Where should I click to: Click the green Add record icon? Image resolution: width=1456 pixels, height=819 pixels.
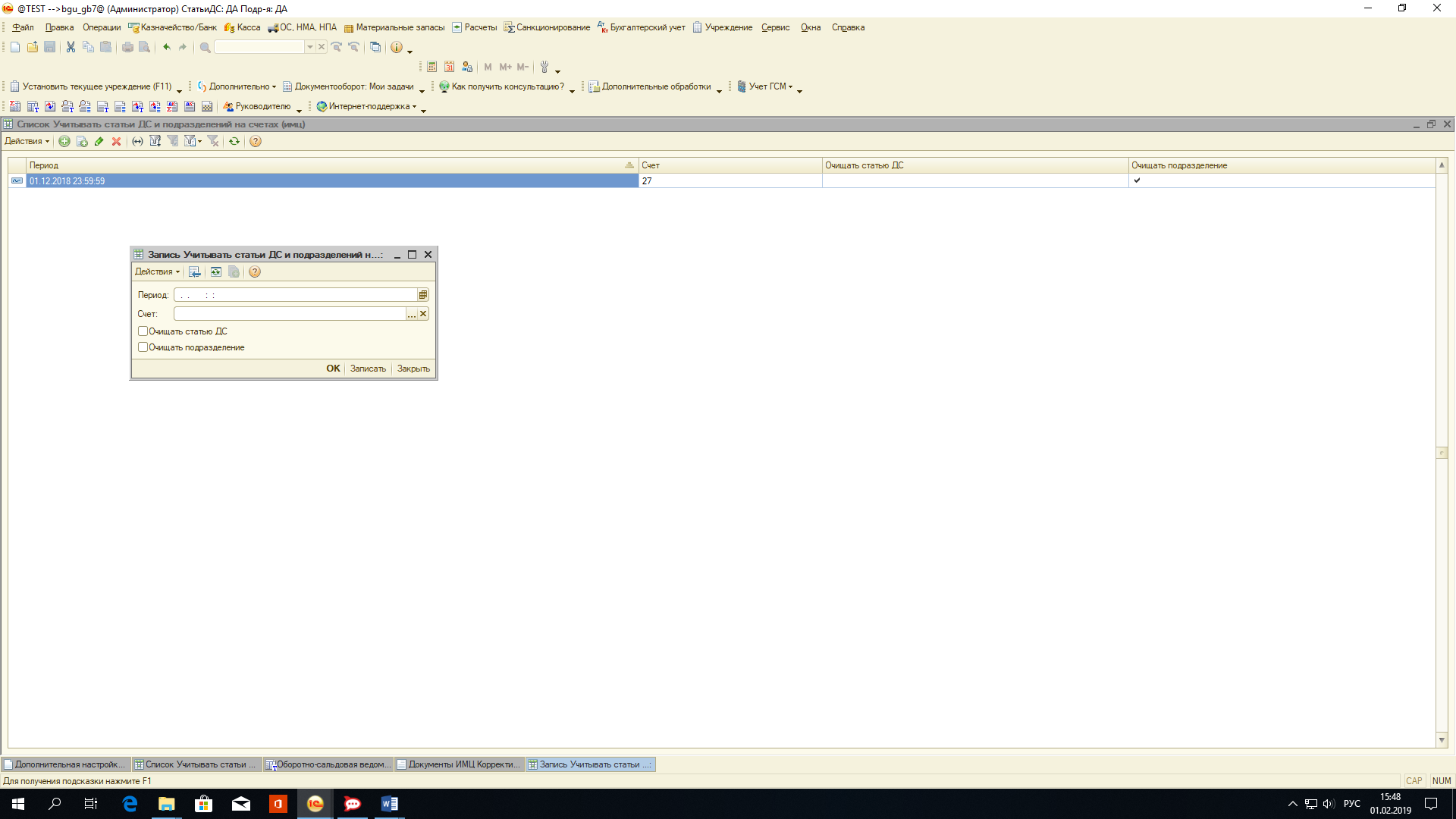[x=64, y=142]
